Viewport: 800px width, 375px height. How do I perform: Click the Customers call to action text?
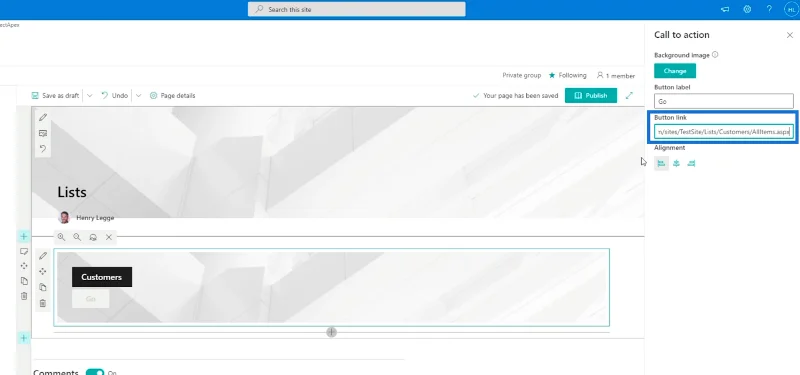pos(102,277)
